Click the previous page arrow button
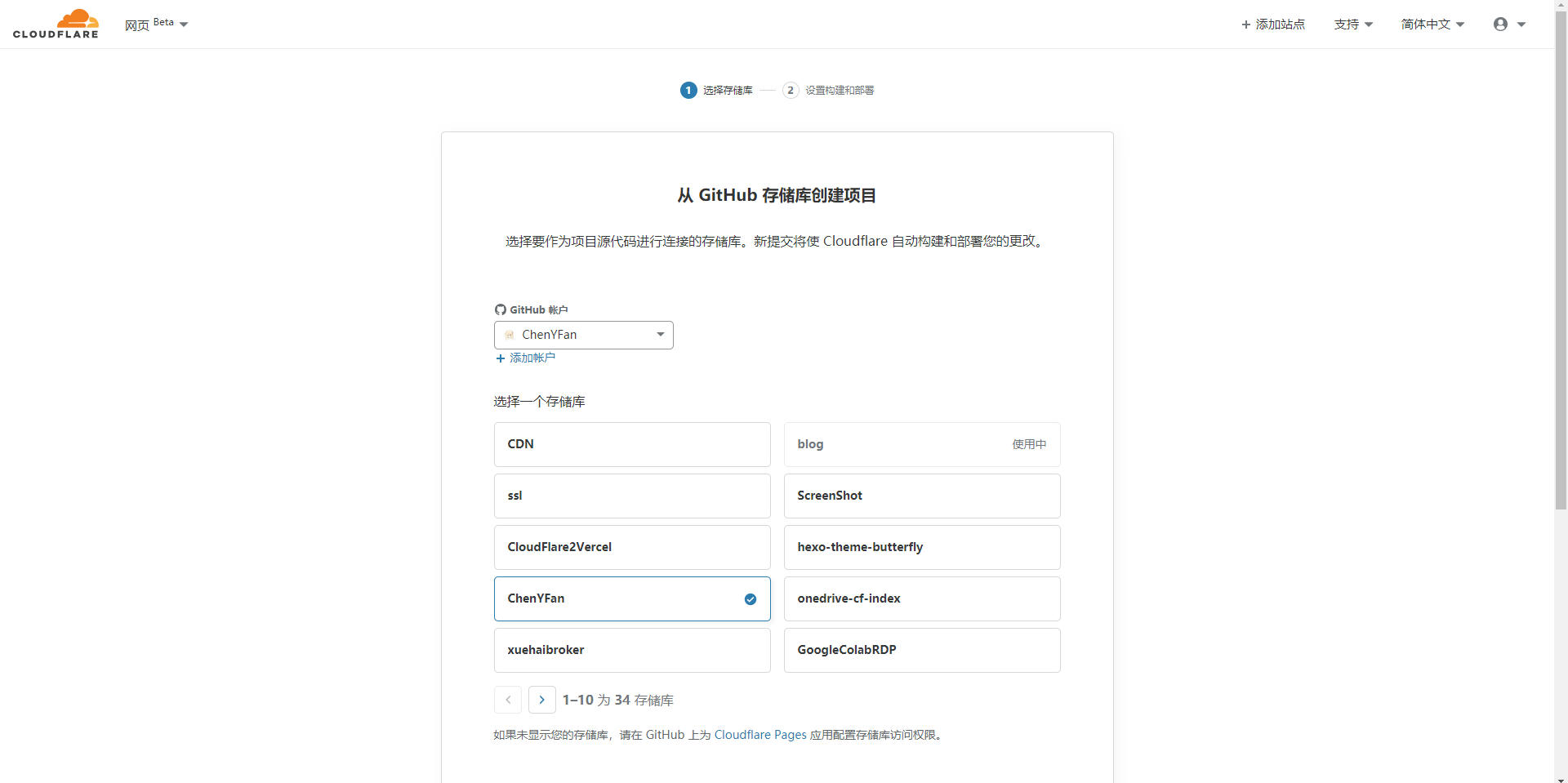 tap(508, 700)
